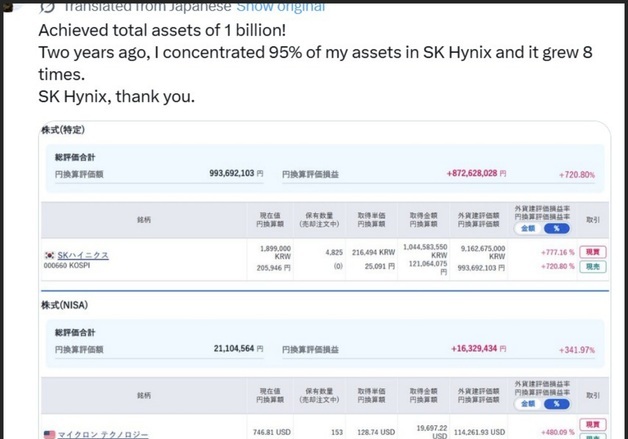Switch 株式(NISA) table to % view
This screenshot has height=439, width=628.
point(557,404)
